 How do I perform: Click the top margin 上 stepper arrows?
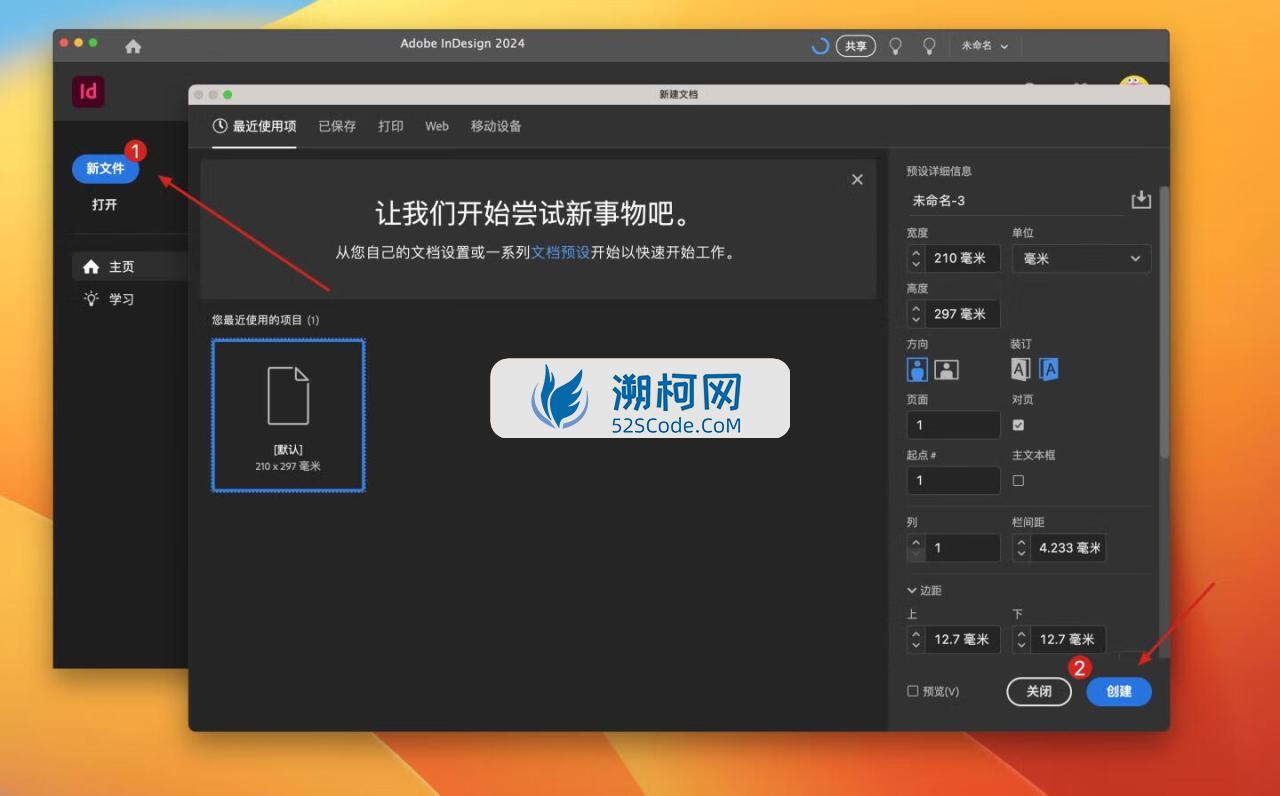tap(916, 639)
